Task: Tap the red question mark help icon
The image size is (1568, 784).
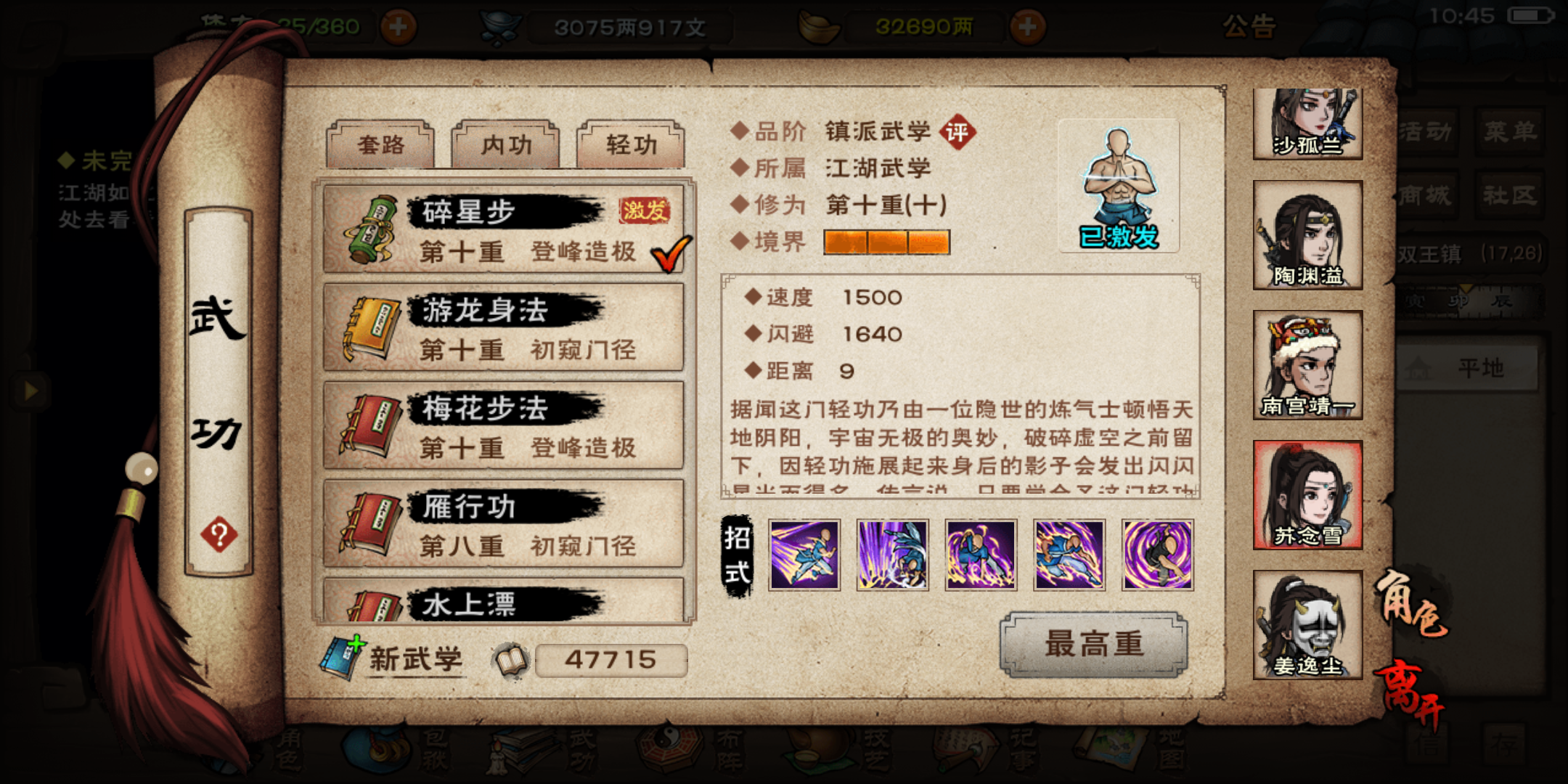Action: point(219,535)
